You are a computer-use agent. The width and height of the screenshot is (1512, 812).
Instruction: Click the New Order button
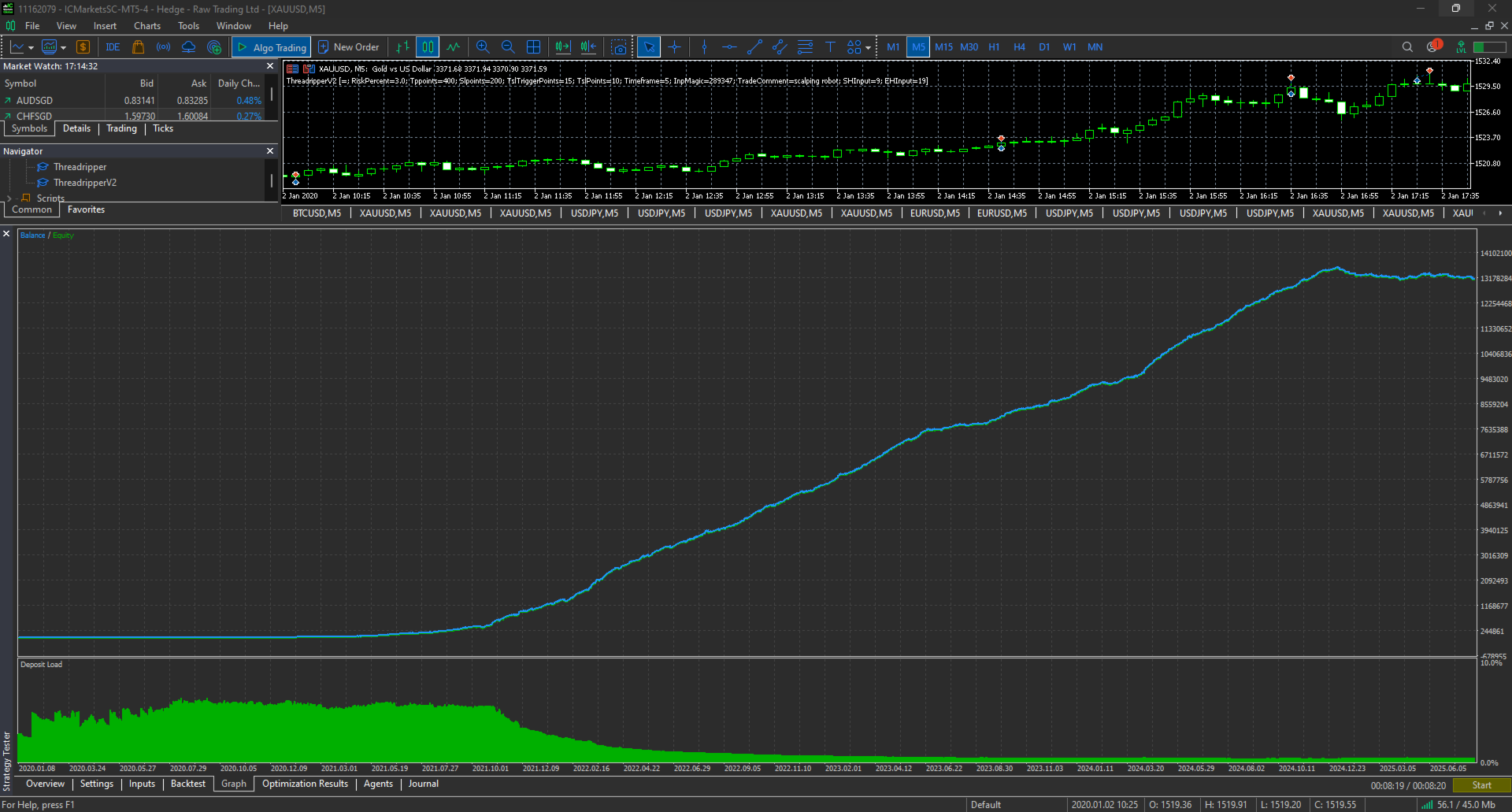348,47
